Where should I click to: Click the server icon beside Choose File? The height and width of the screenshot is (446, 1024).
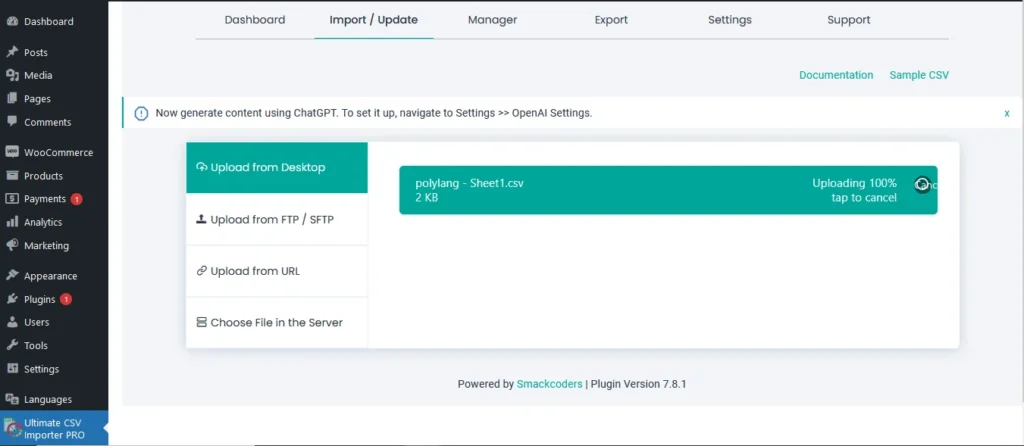202,323
